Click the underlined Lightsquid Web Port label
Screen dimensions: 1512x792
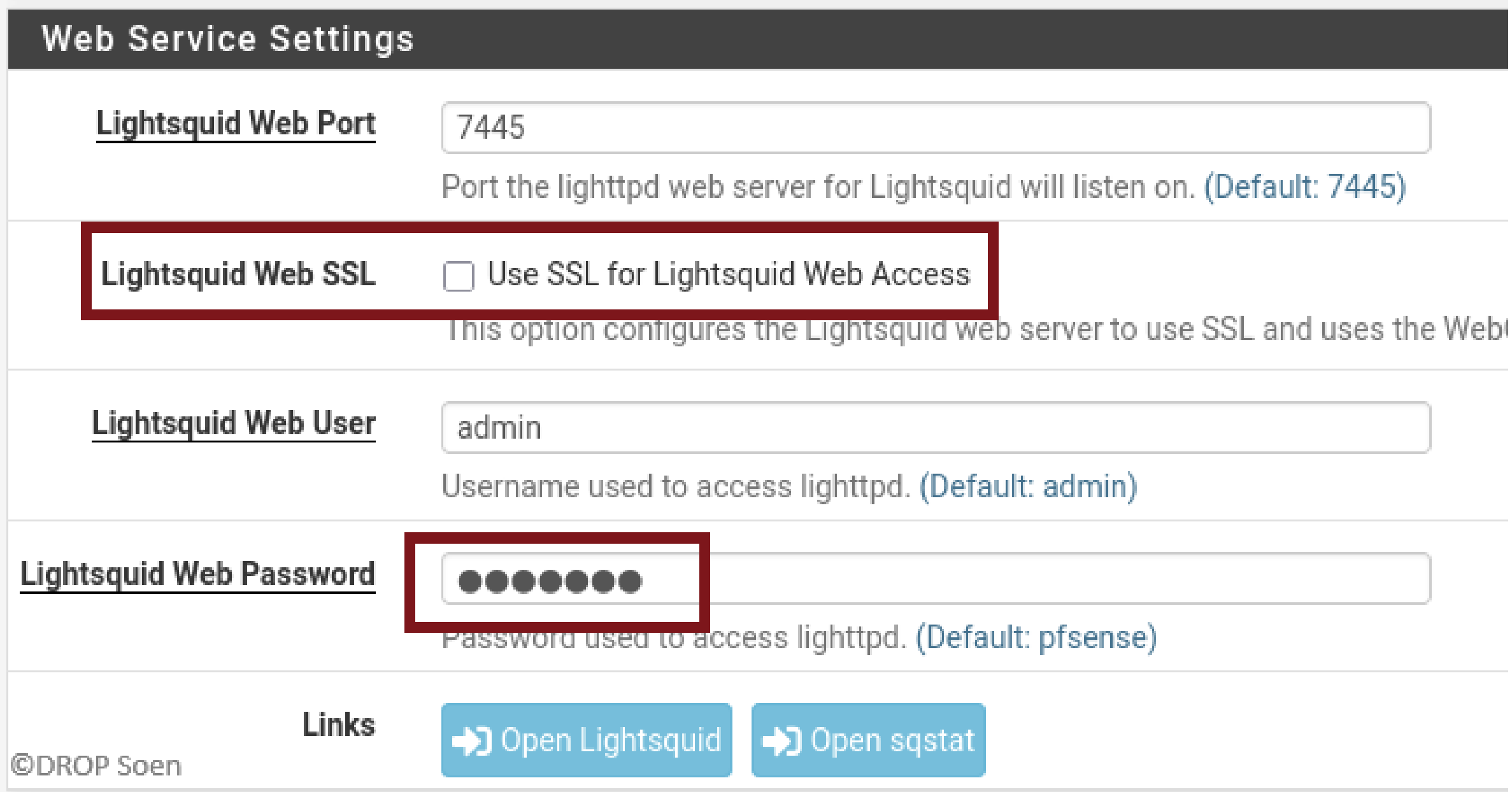(x=235, y=124)
